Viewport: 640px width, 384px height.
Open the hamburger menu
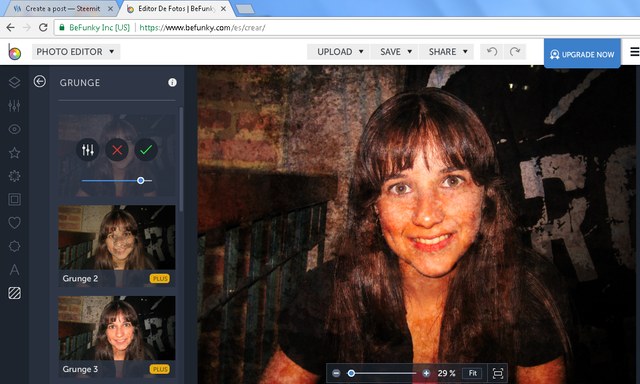[635, 52]
